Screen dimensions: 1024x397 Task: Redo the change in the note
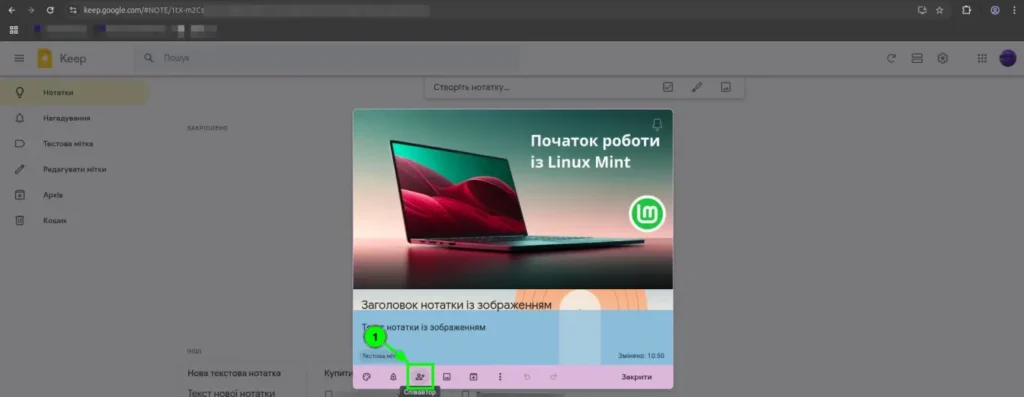click(x=554, y=377)
